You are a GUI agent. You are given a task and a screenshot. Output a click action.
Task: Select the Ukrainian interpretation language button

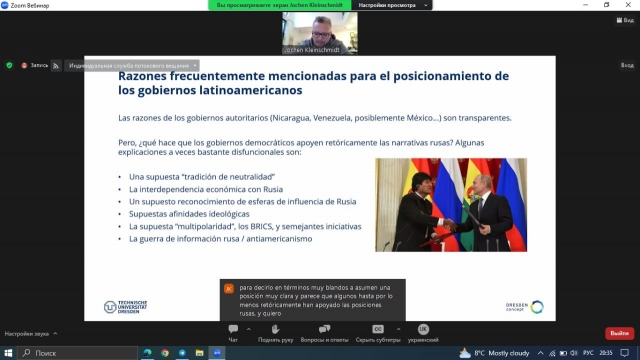coord(423,333)
